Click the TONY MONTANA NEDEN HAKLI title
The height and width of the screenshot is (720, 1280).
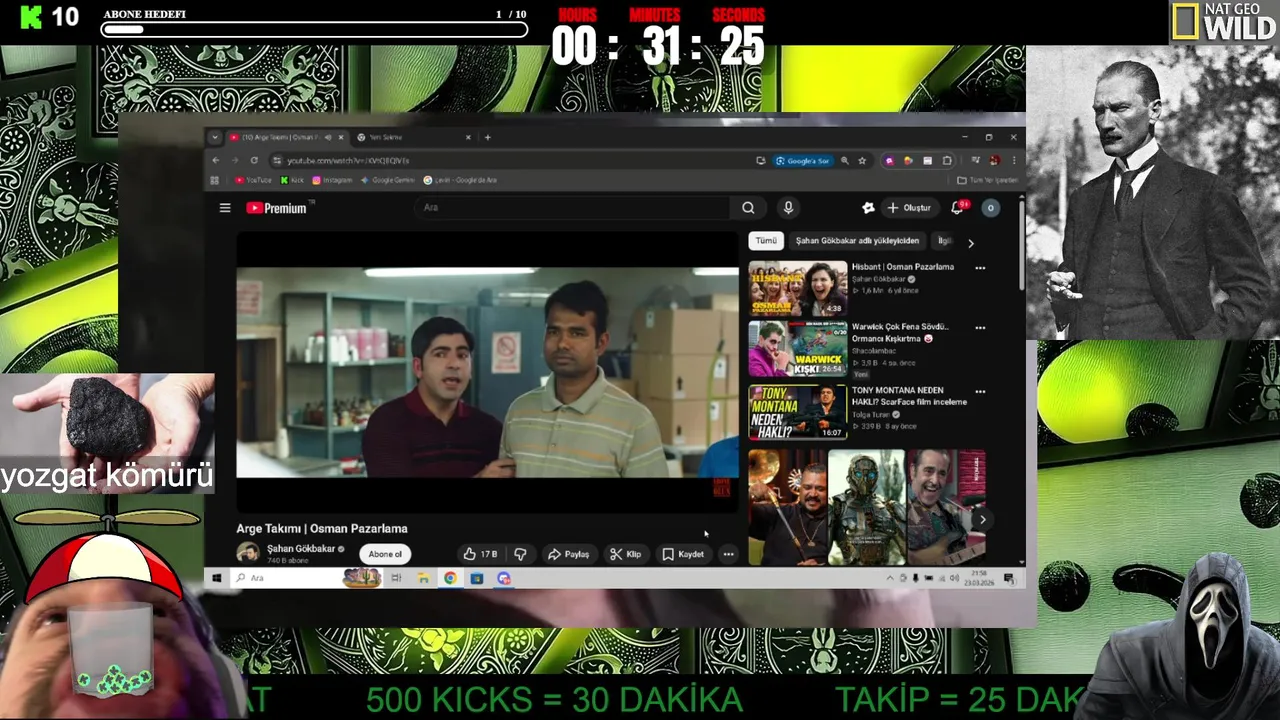coord(909,396)
